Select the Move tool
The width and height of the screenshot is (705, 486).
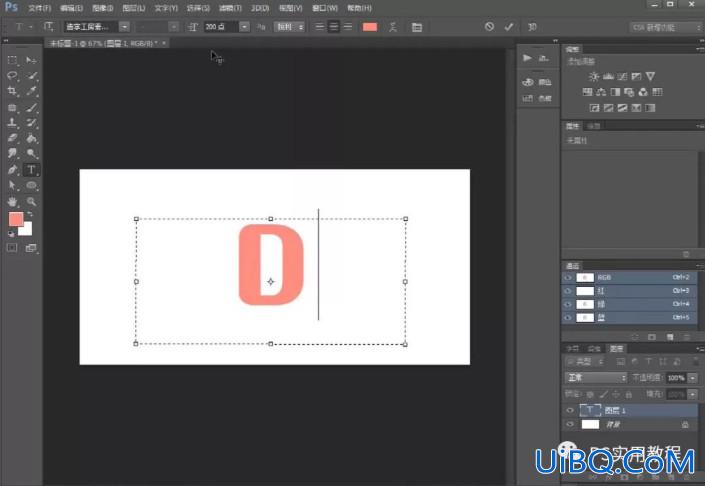(x=31, y=60)
